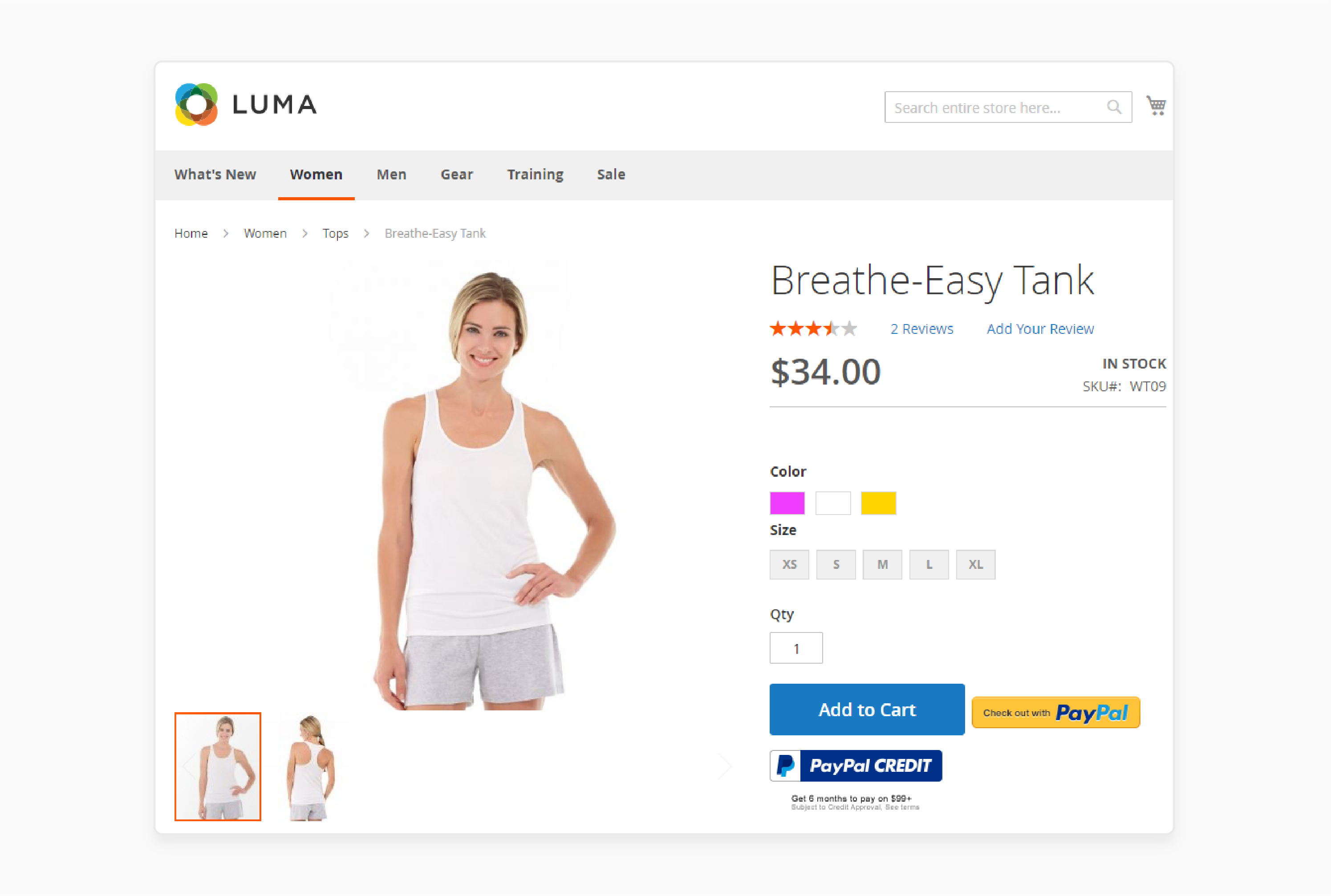Select the purple color swatch
The image size is (1331, 896).
pos(787,502)
